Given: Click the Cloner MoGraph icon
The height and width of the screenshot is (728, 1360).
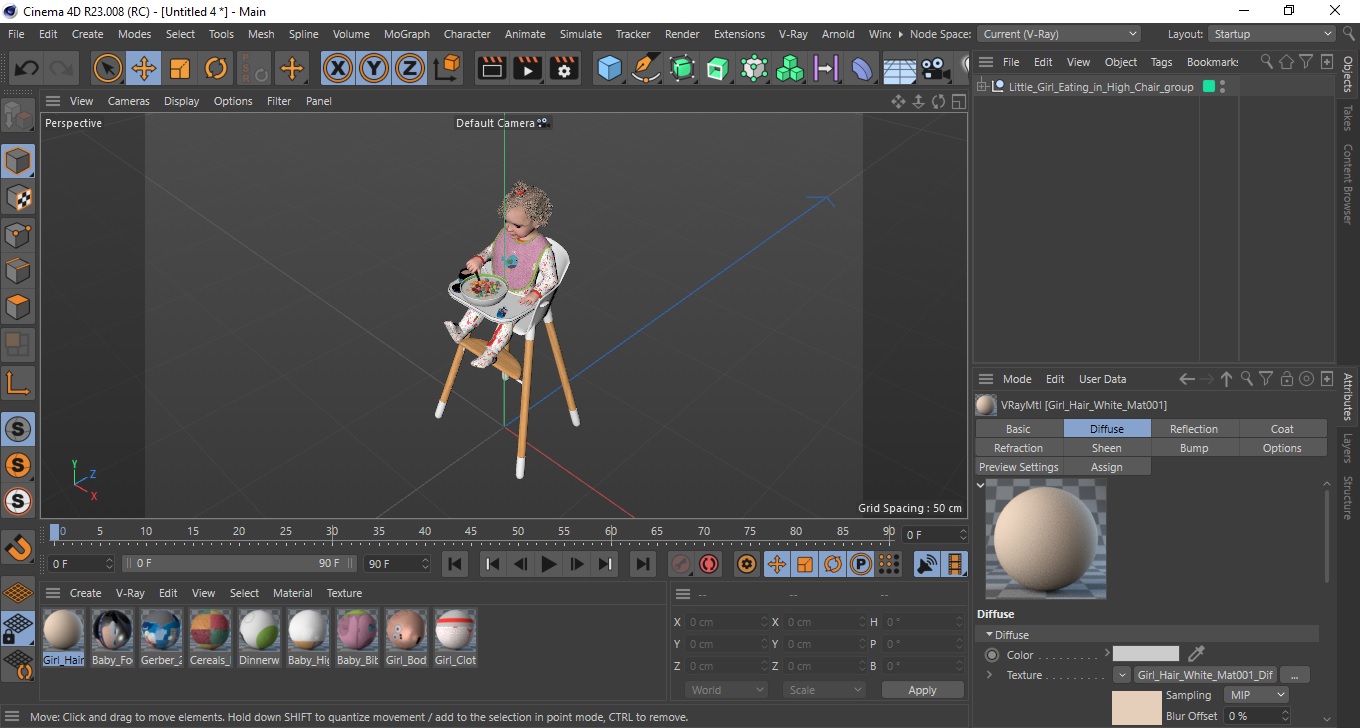Looking at the screenshot, I should (x=790, y=69).
